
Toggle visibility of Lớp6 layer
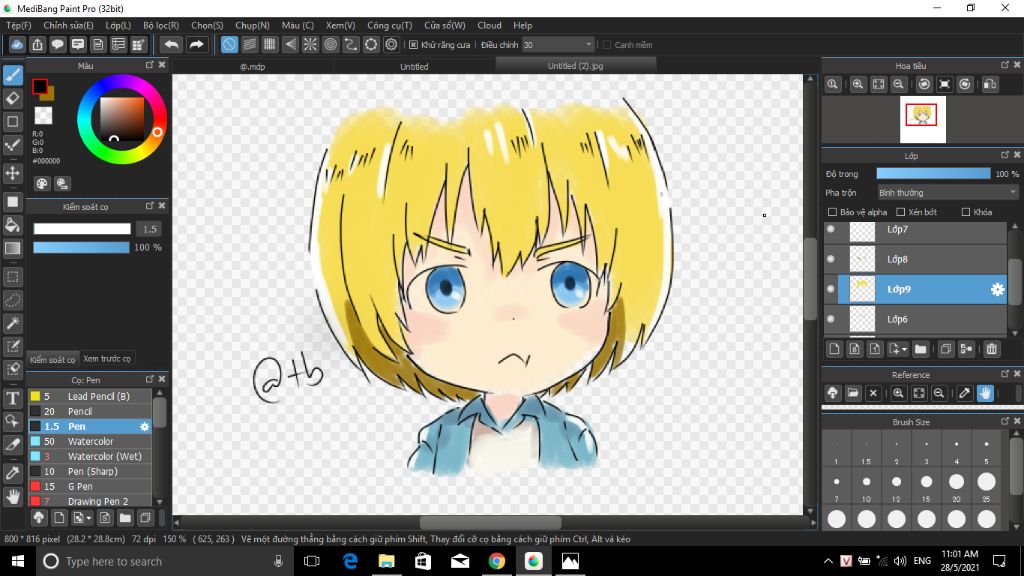(831, 319)
